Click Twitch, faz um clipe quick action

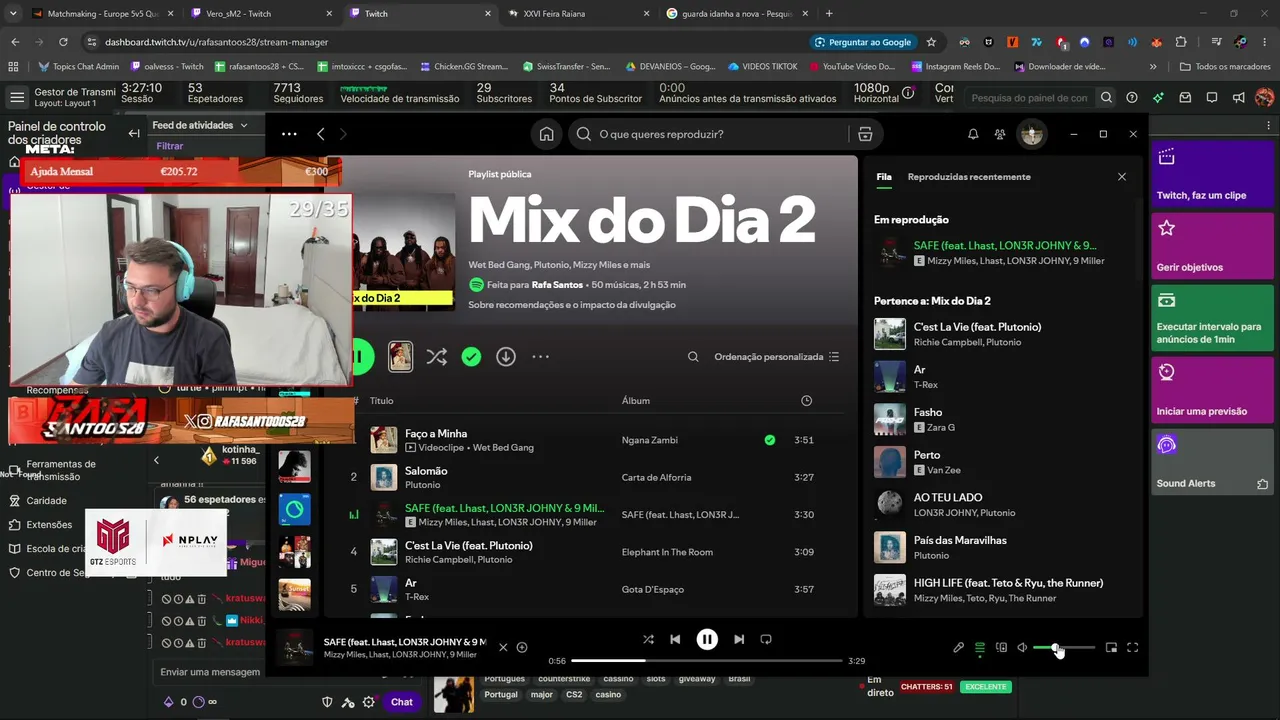(x=1212, y=174)
